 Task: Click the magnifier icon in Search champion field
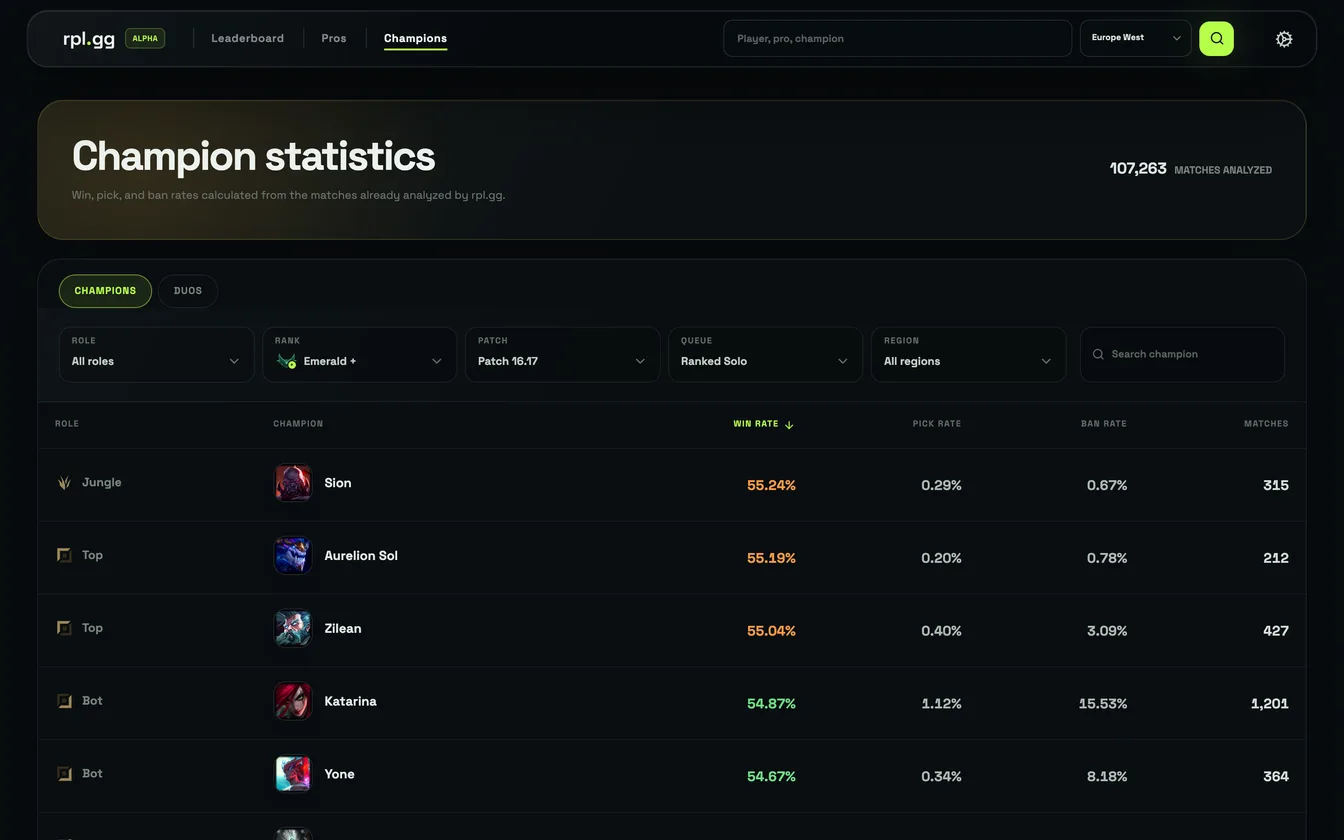point(1098,354)
